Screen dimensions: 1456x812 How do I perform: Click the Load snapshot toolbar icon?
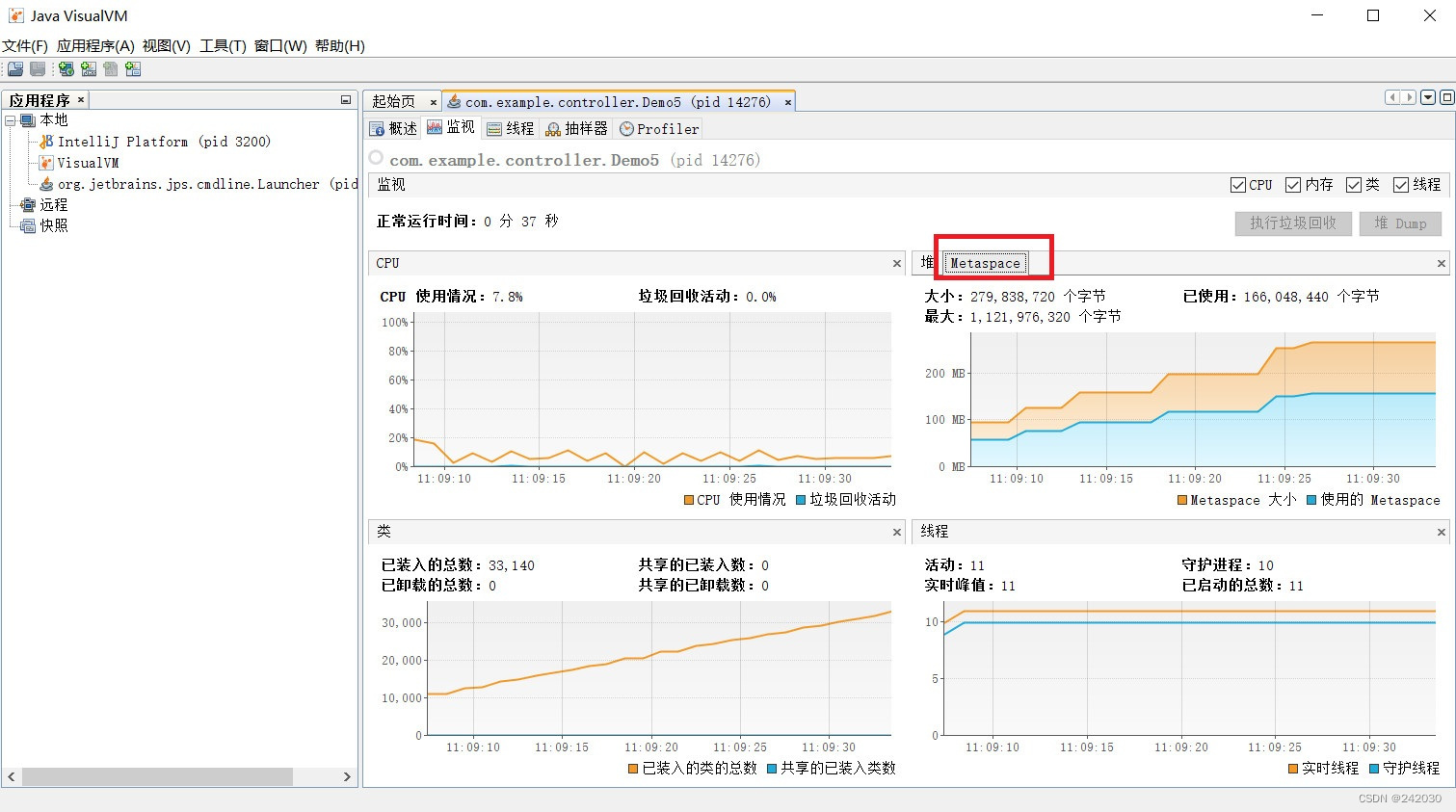click(x=15, y=69)
